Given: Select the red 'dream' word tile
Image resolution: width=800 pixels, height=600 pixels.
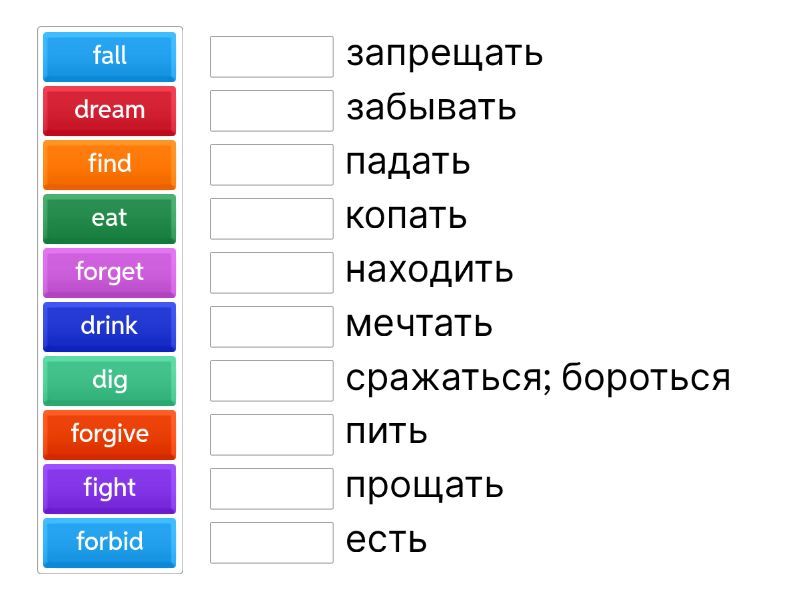Looking at the screenshot, I should [109, 110].
